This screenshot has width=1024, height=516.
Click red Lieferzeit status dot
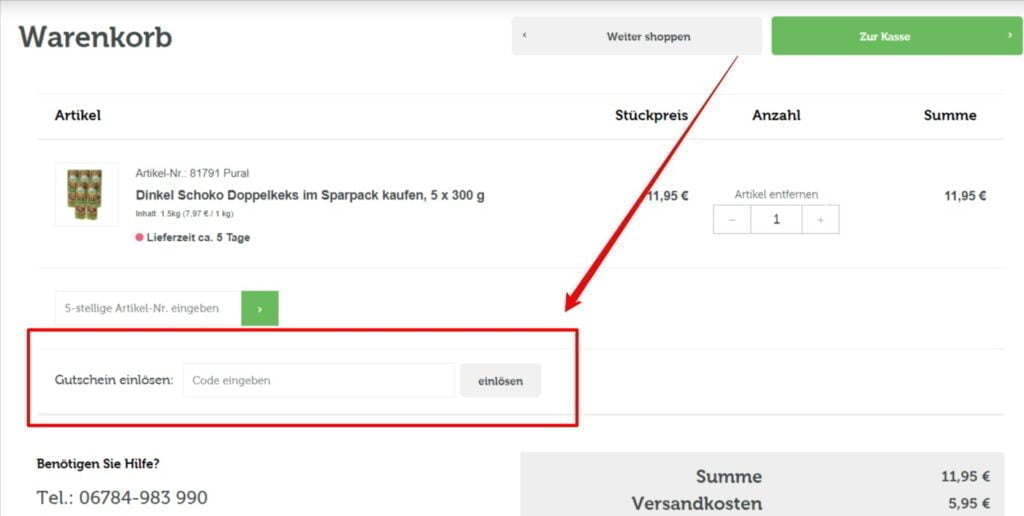point(139,238)
